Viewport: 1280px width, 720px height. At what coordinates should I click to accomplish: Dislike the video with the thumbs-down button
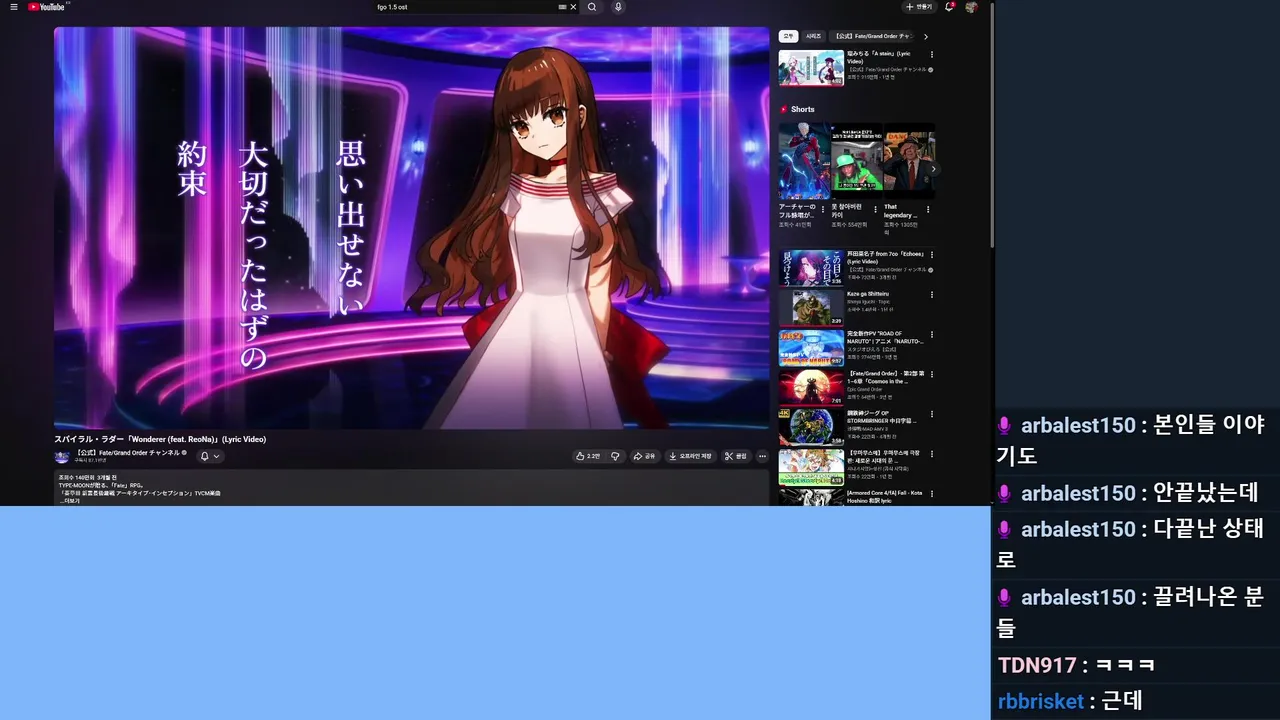point(615,456)
